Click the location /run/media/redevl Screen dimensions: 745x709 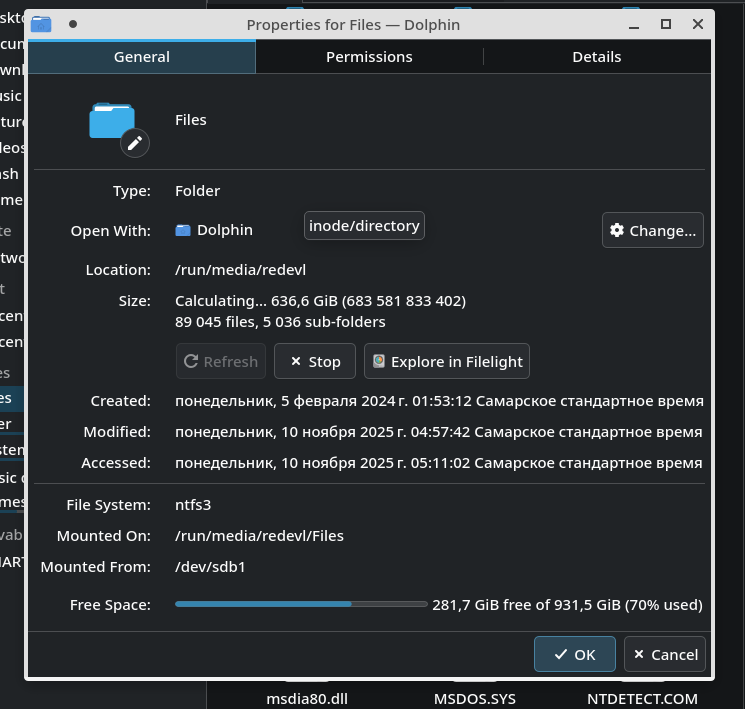240,270
